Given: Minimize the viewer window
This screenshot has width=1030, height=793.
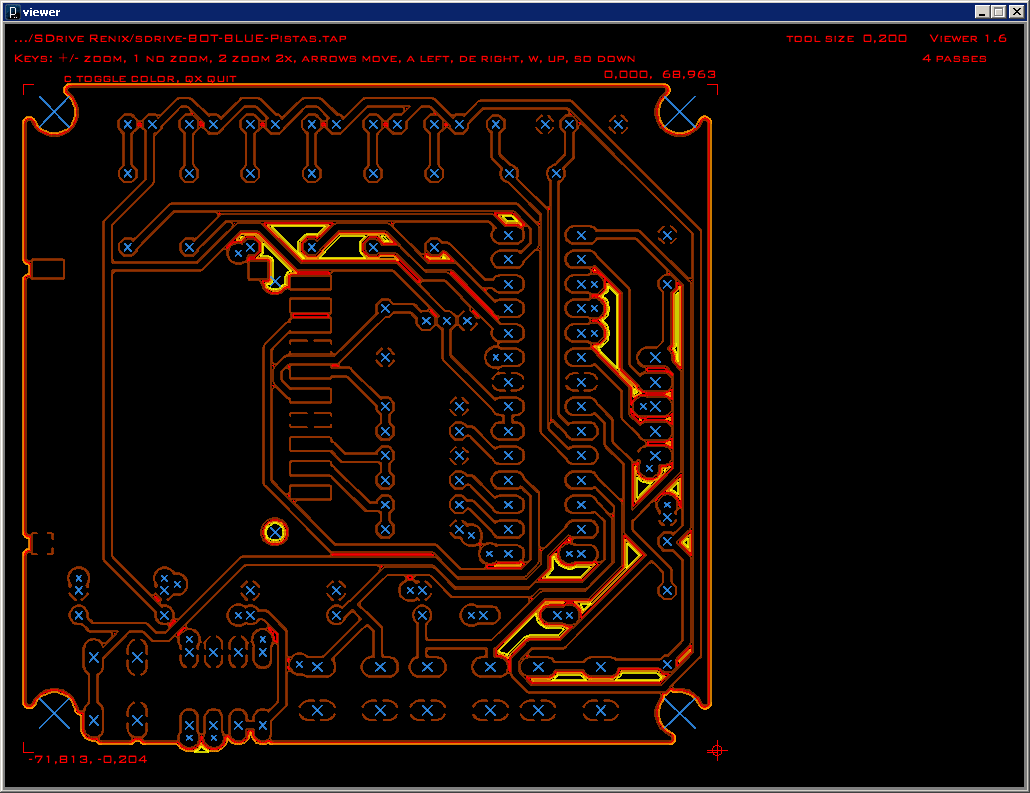Looking at the screenshot, I should pyautogui.click(x=983, y=12).
